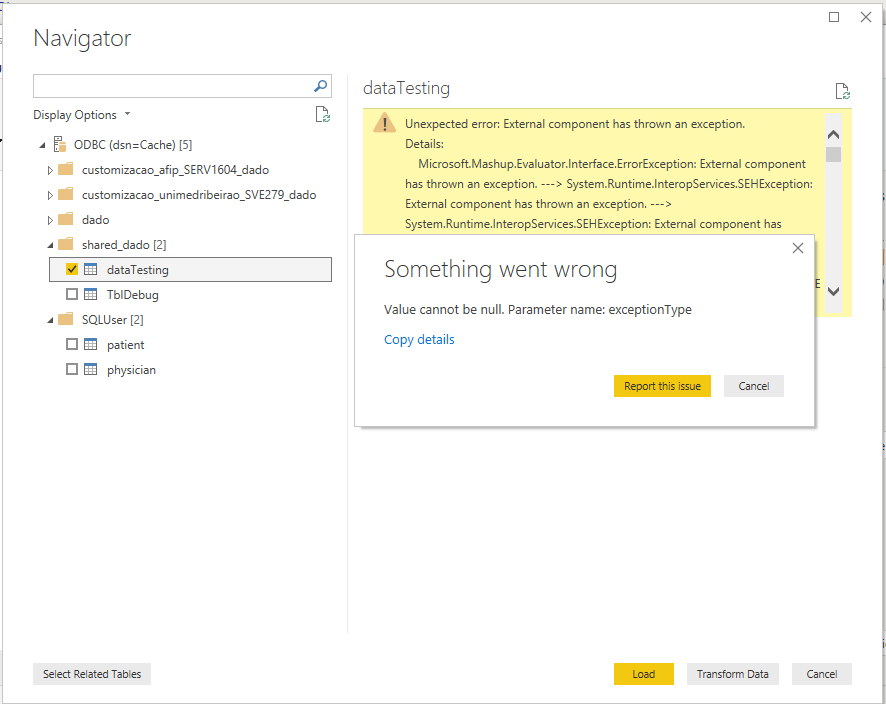Select the TblDebug tree row label
This screenshot has width=886, height=704.
133,294
